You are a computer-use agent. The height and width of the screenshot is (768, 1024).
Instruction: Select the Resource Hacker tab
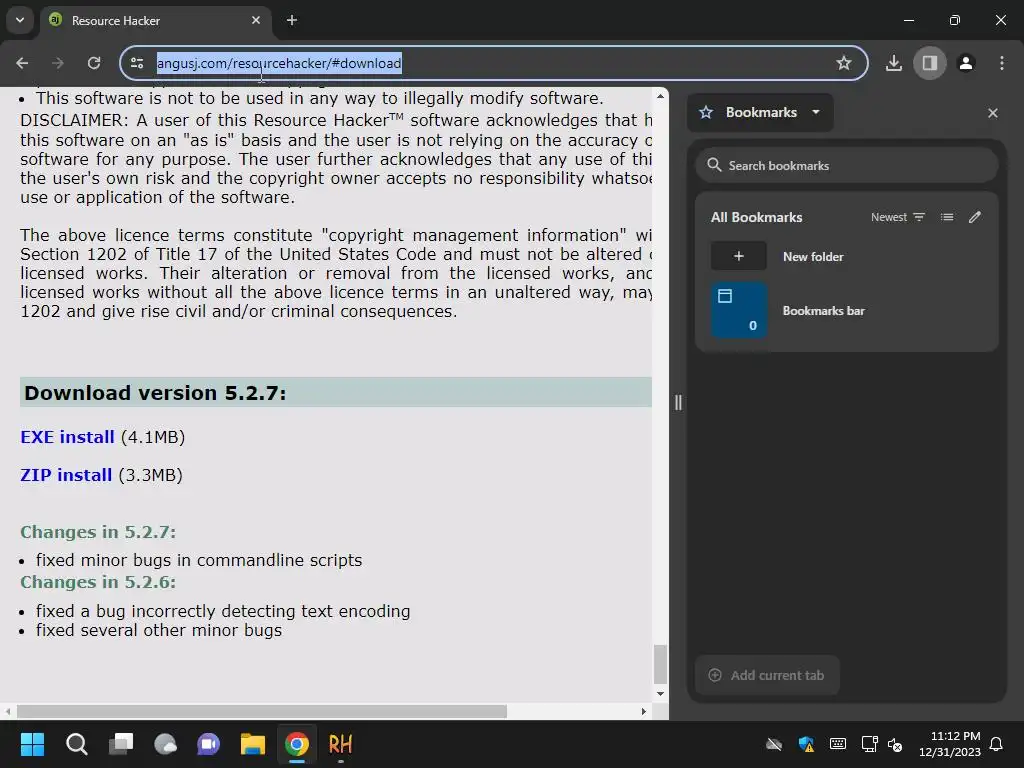coord(155,20)
